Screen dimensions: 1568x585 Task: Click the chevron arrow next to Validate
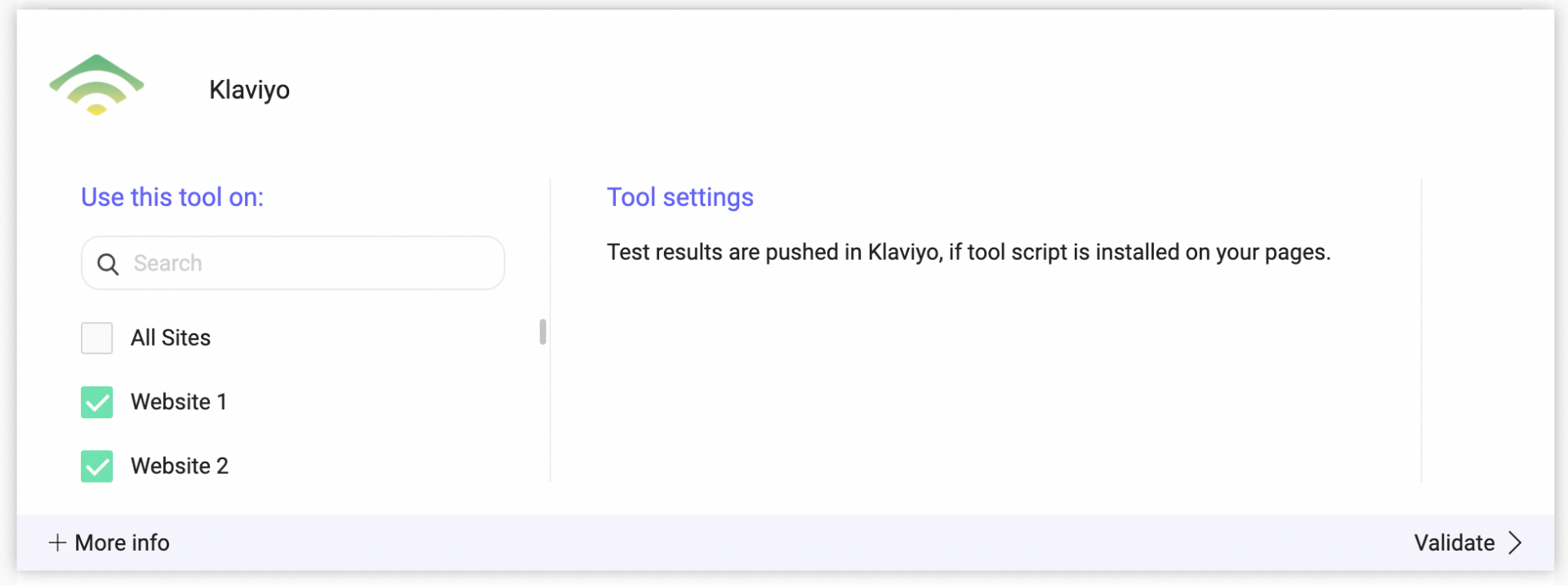click(1515, 543)
